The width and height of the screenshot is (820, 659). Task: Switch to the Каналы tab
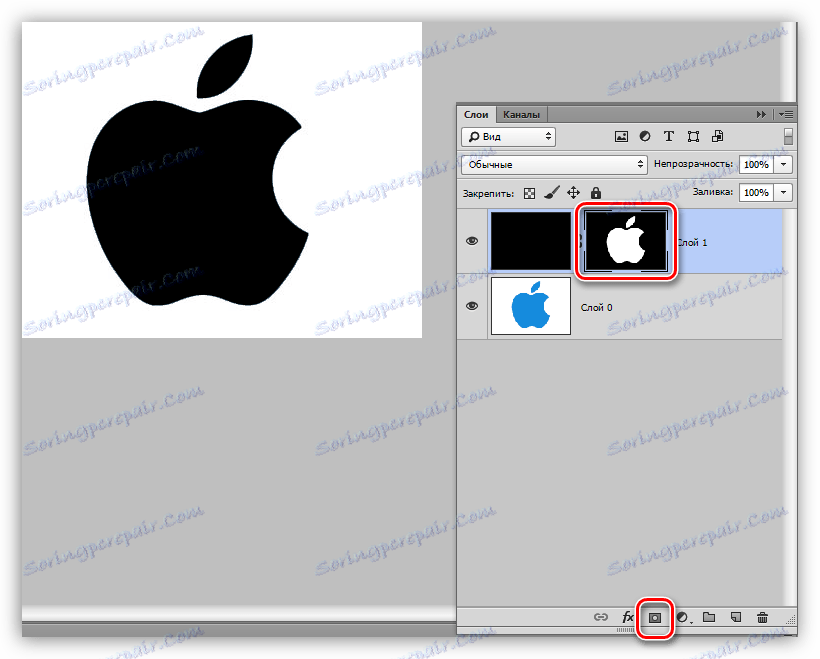(521, 115)
